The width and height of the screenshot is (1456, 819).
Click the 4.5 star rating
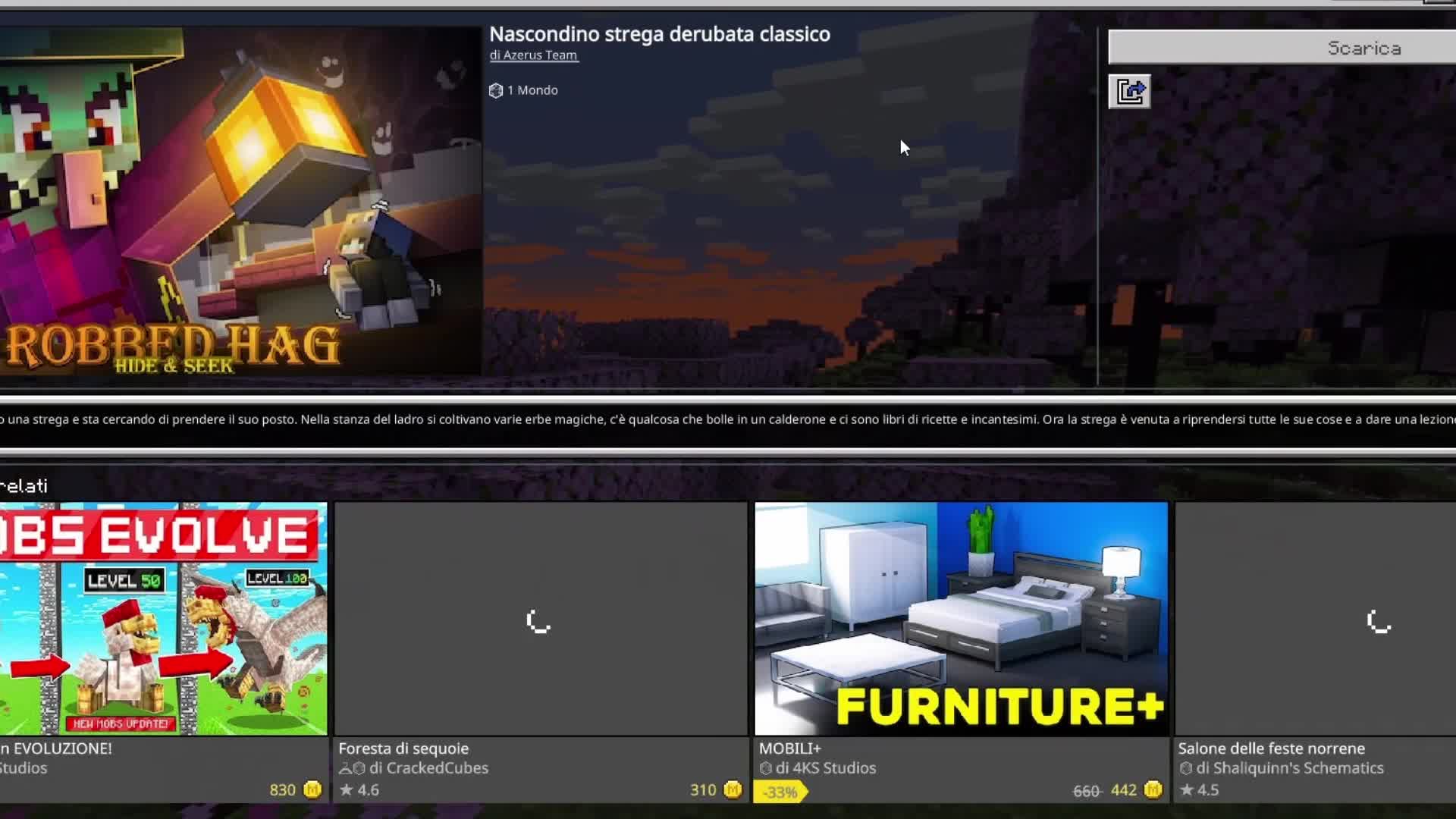click(x=1200, y=790)
